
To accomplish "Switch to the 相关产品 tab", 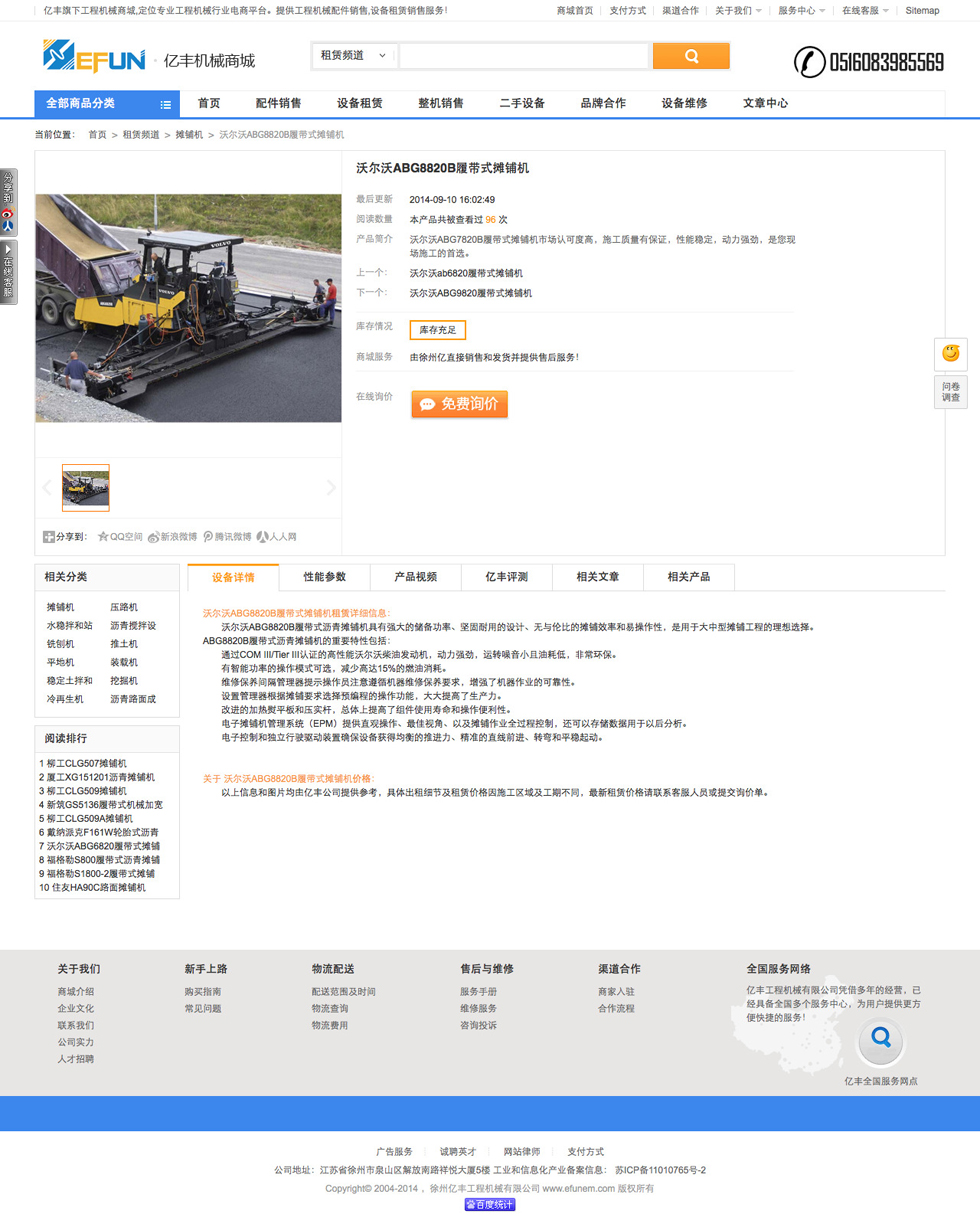I will coord(689,577).
